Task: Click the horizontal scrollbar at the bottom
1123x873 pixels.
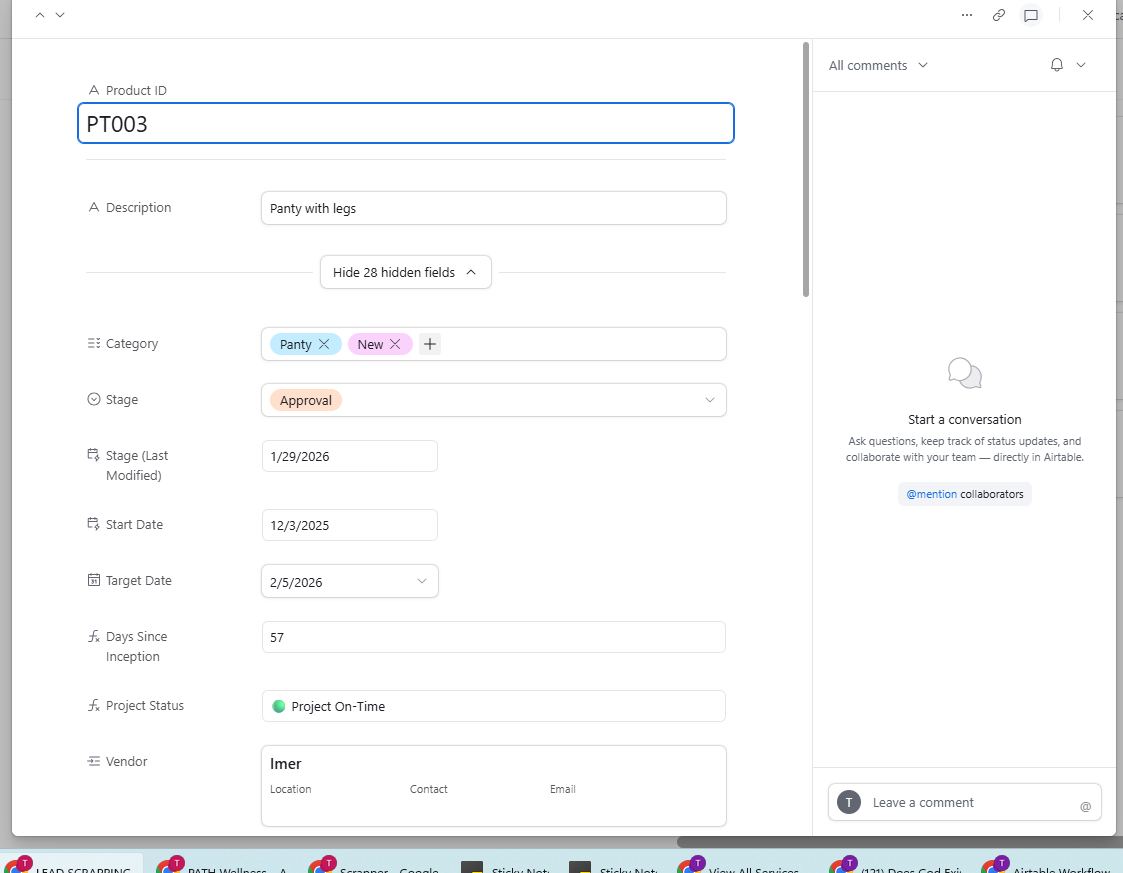Action: click(x=897, y=842)
